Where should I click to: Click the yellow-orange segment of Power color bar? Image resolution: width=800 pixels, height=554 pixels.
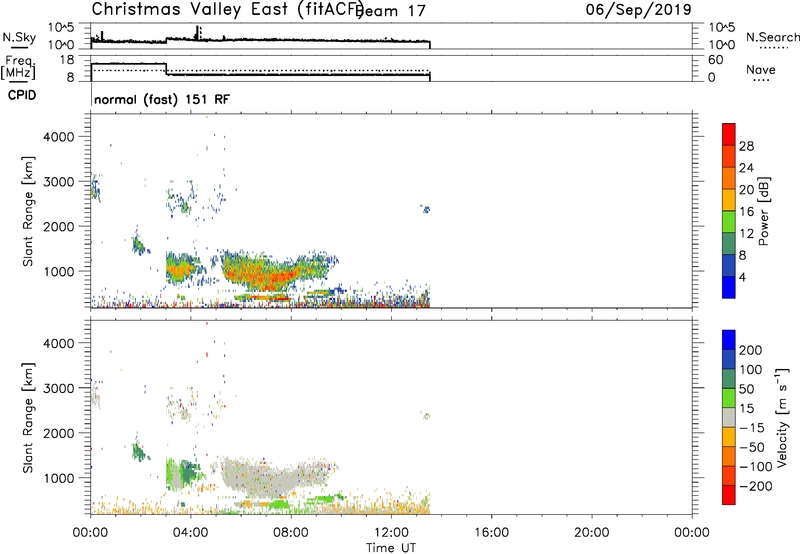(729, 199)
